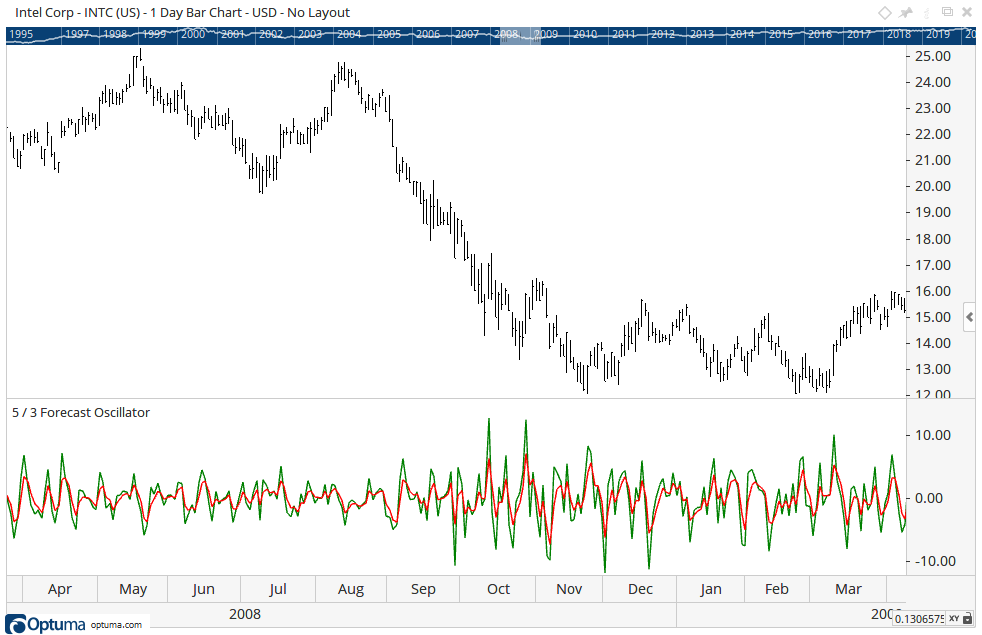Click the chart title Intel Corp - INTC (US)
The width and height of the screenshot is (982, 635).
(x=78, y=13)
